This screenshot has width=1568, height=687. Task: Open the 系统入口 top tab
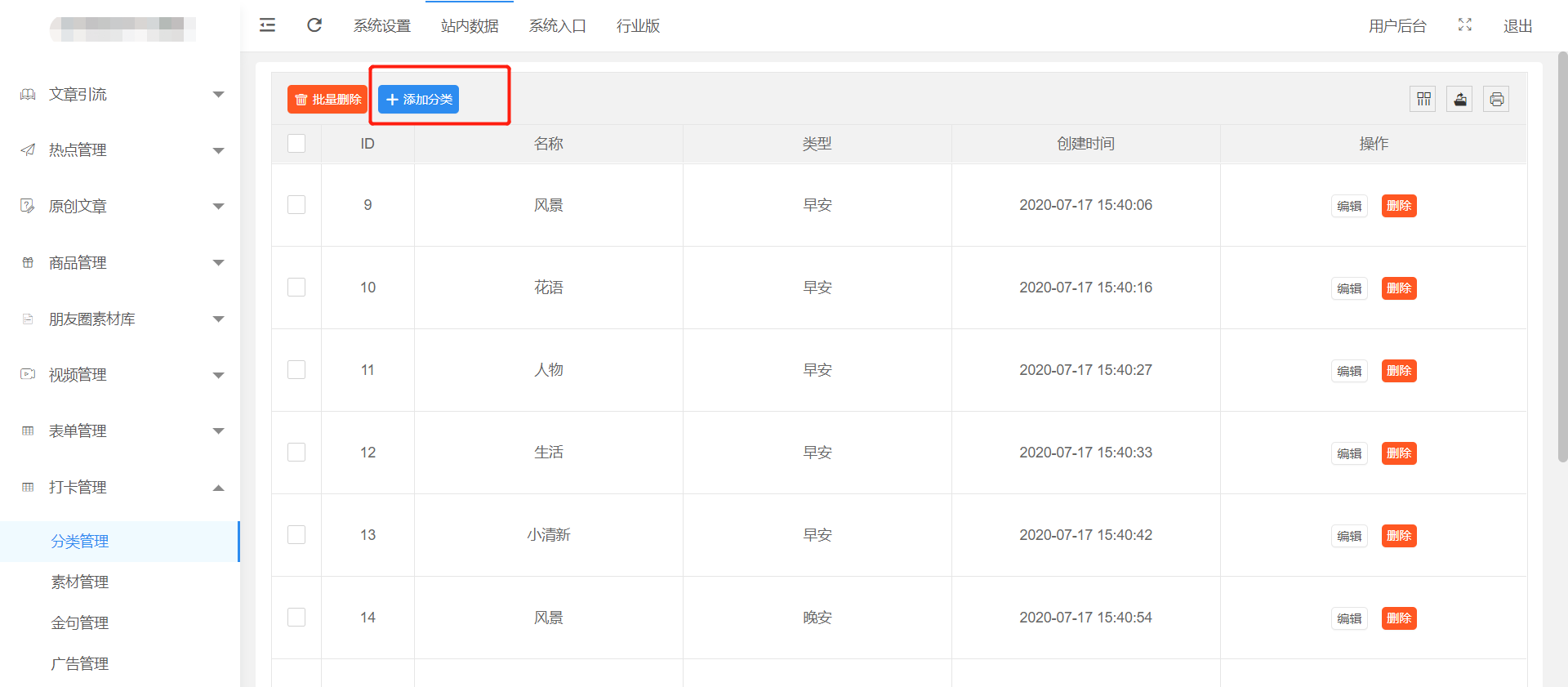(558, 26)
